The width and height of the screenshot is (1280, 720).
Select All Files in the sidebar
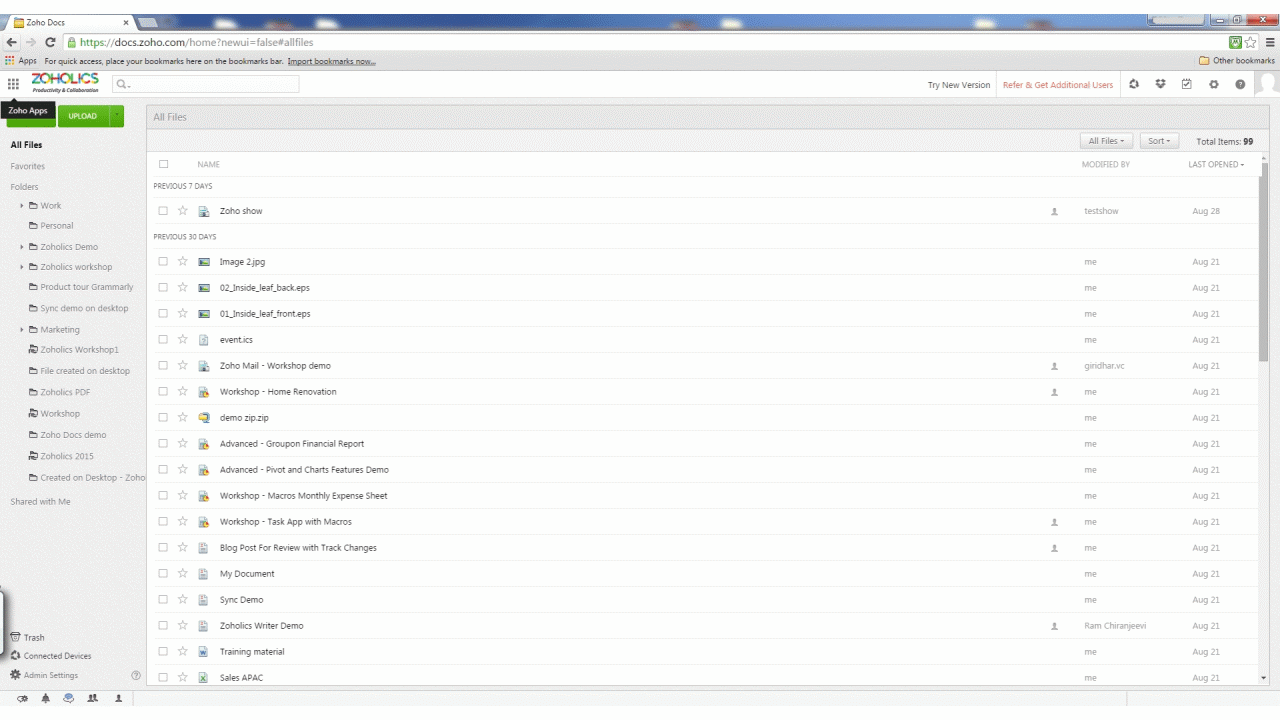click(x=26, y=145)
